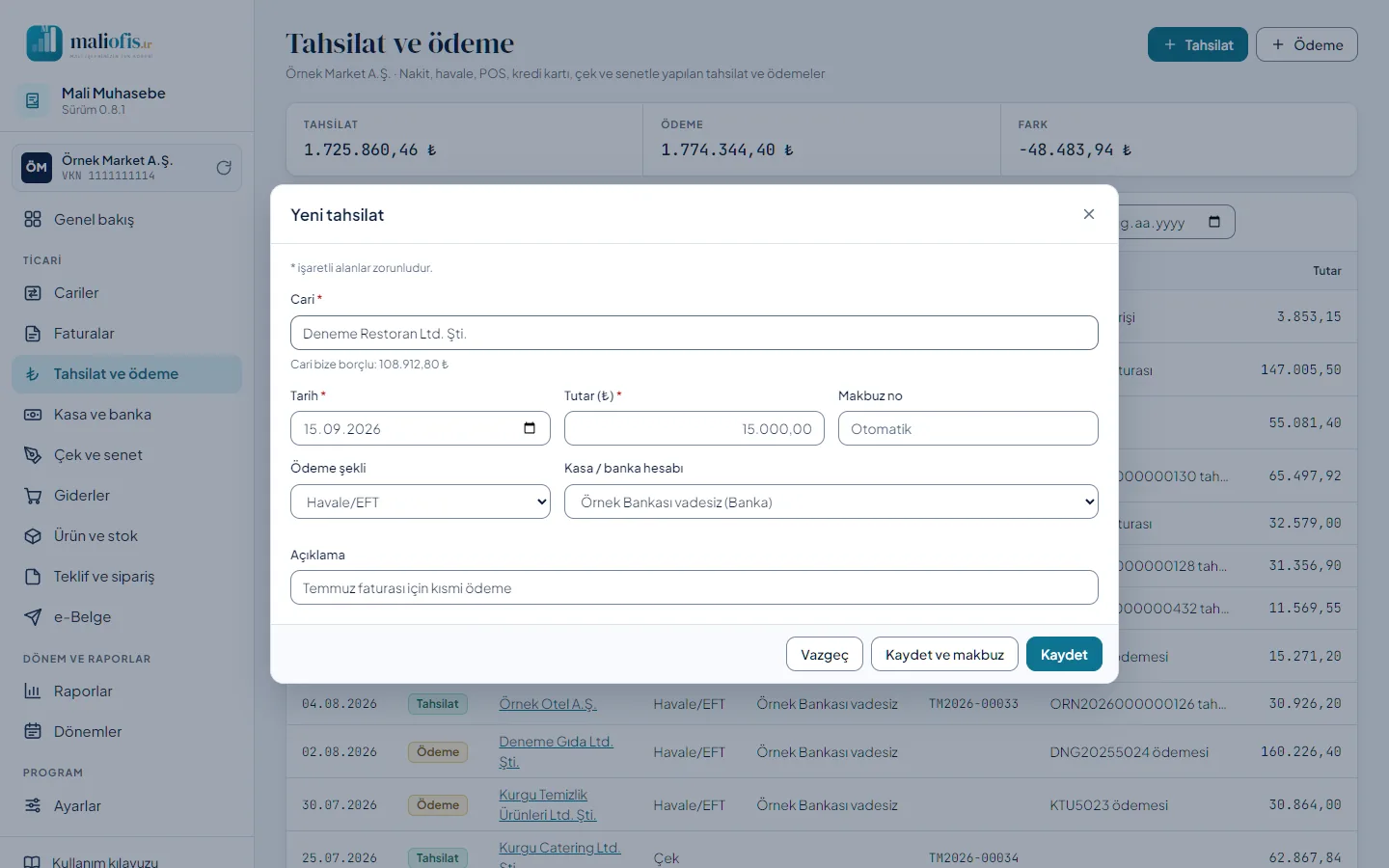The width and height of the screenshot is (1389, 868).
Task: Click the Dönemler calendar icon
Action: [33, 732]
